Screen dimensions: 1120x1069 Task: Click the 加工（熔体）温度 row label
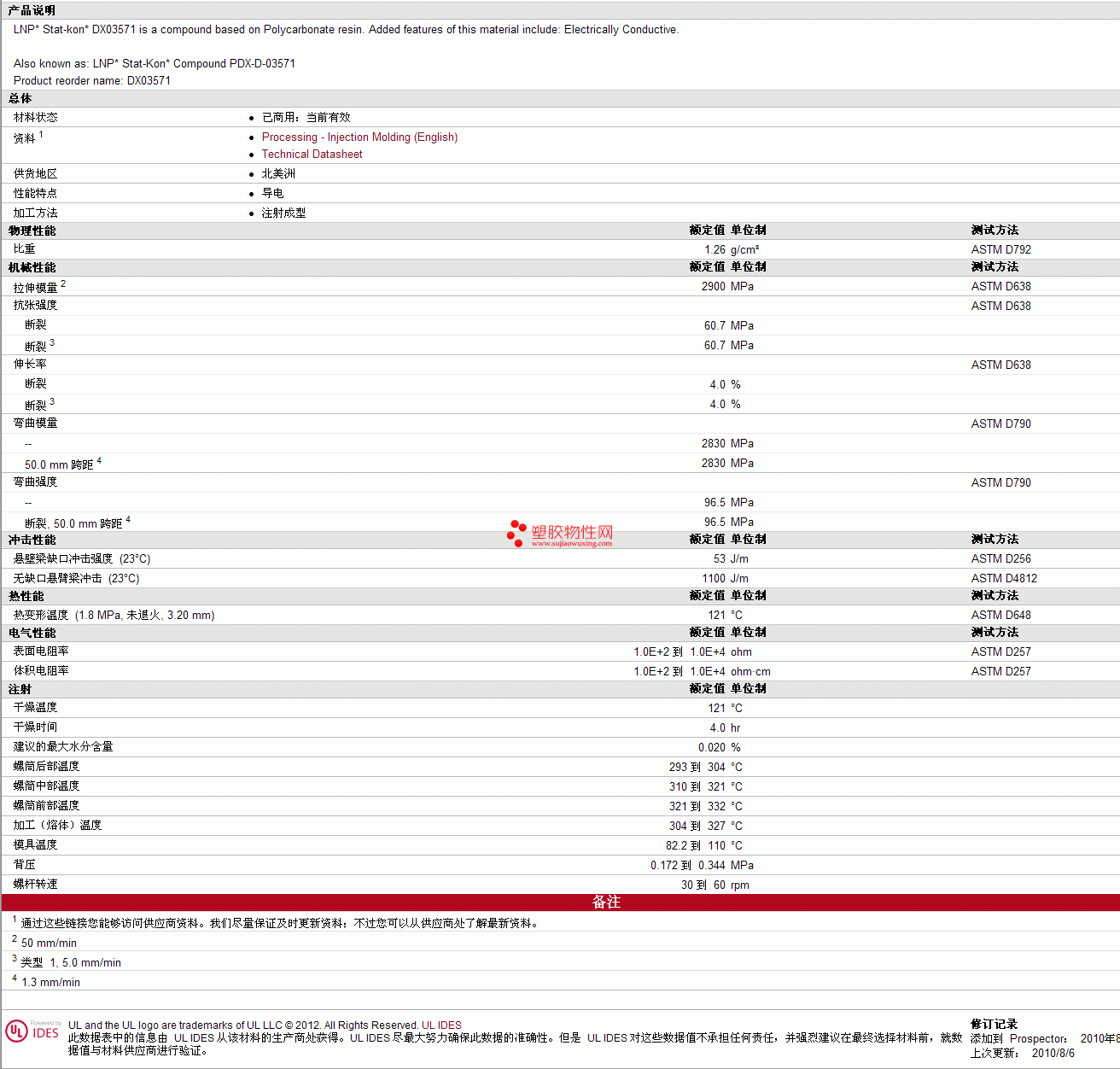click(x=58, y=826)
